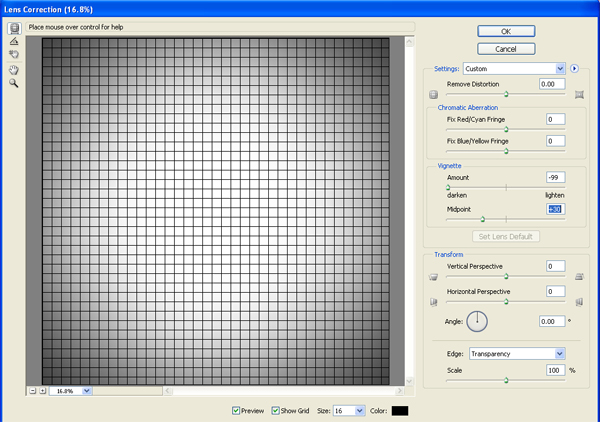The width and height of the screenshot is (600, 422).
Task: Select the Hand tool
Action: [x=14, y=70]
